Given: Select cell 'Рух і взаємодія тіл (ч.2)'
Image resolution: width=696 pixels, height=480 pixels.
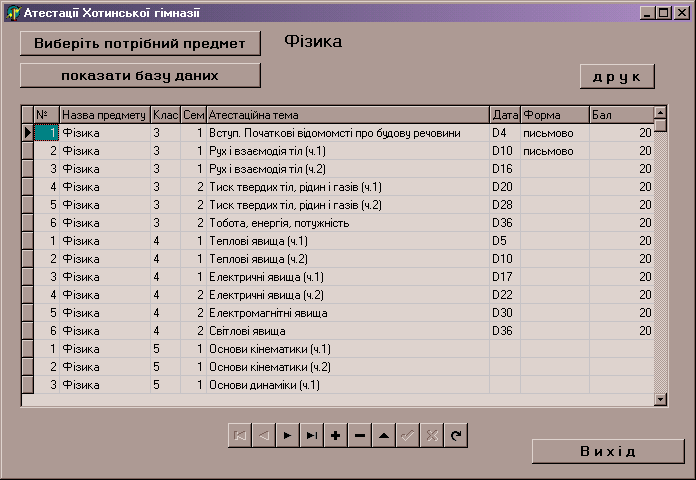Looking at the screenshot, I should pos(348,169).
